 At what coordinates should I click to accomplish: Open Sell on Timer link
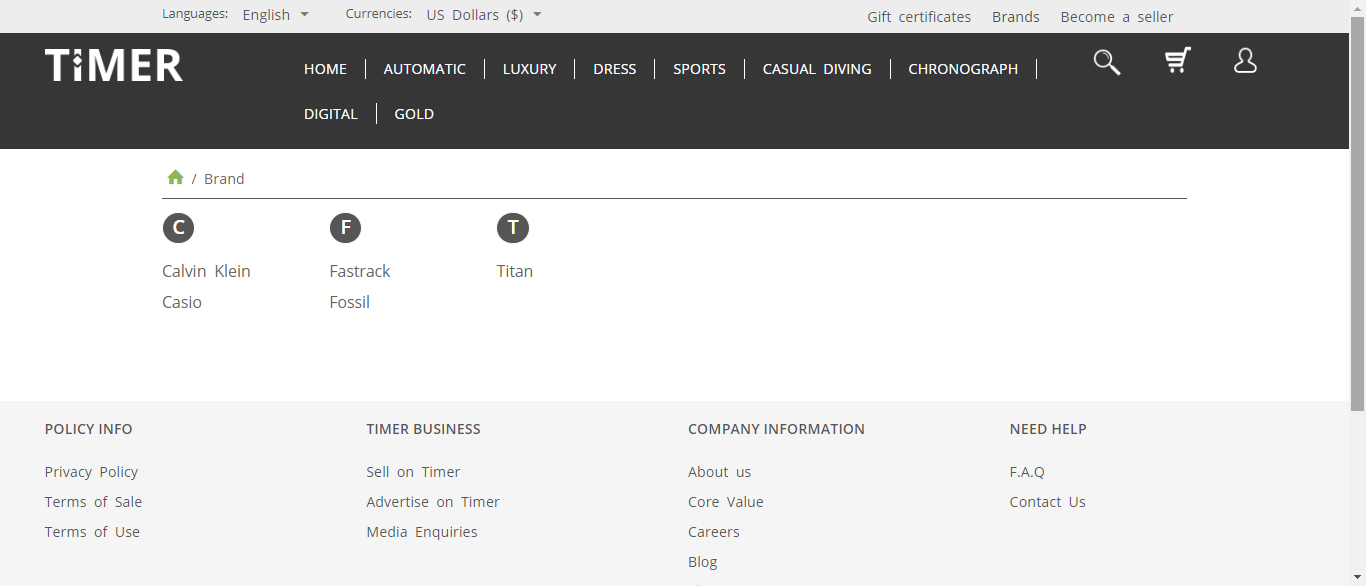click(413, 472)
